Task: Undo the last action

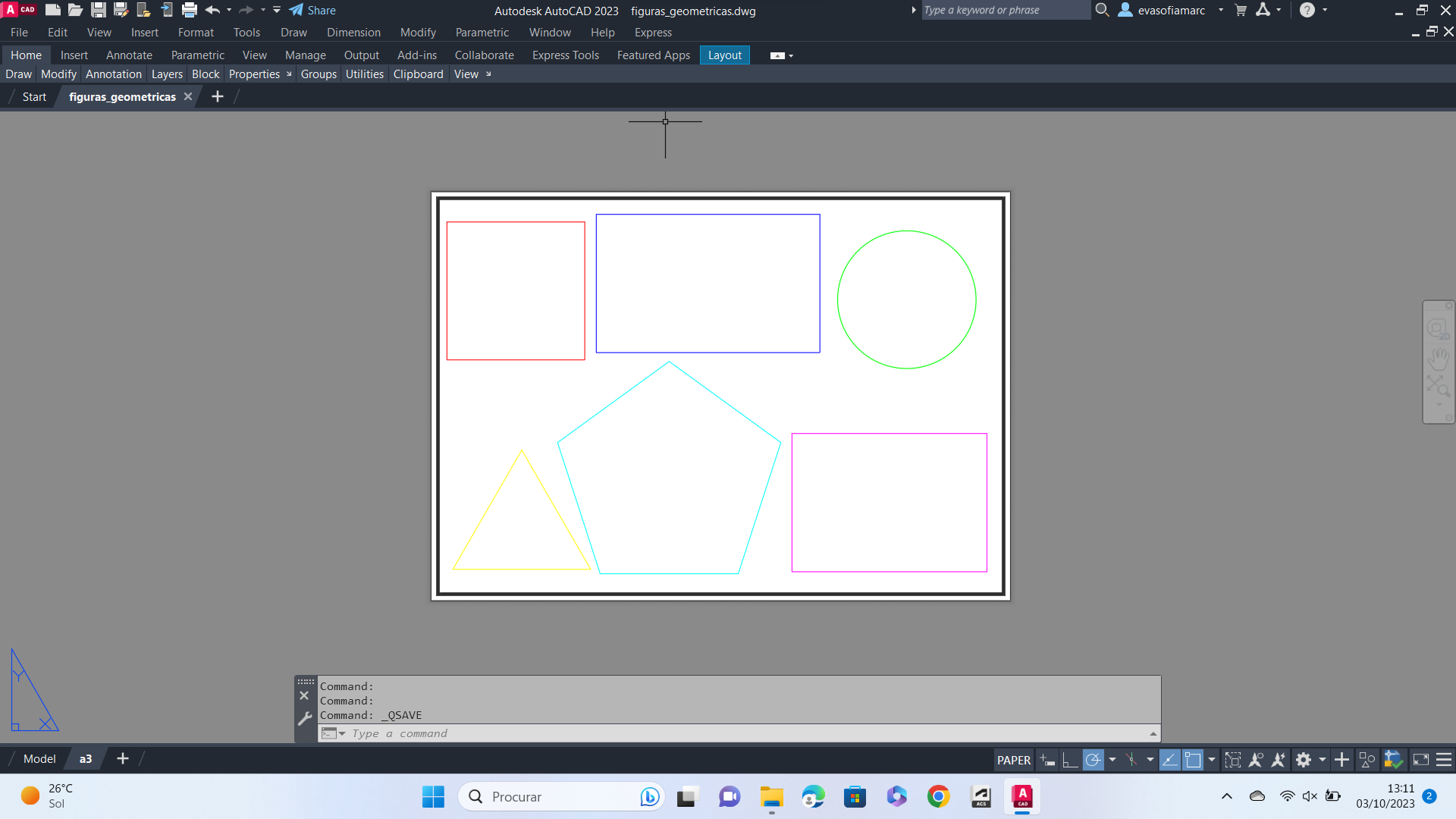Action: click(x=212, y=10)
